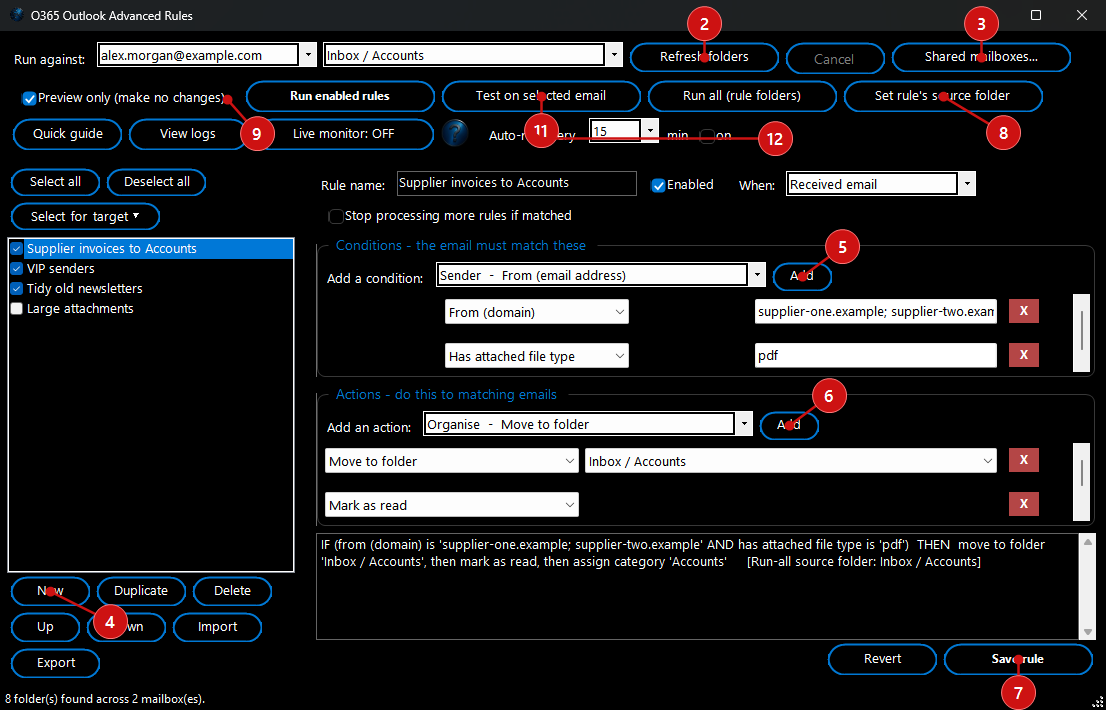The width and height of the screenshot is (1106, 710).
Task: Open the Inbox / Accounts run-against folder dropdown
Action: click(x=614, y=55)
